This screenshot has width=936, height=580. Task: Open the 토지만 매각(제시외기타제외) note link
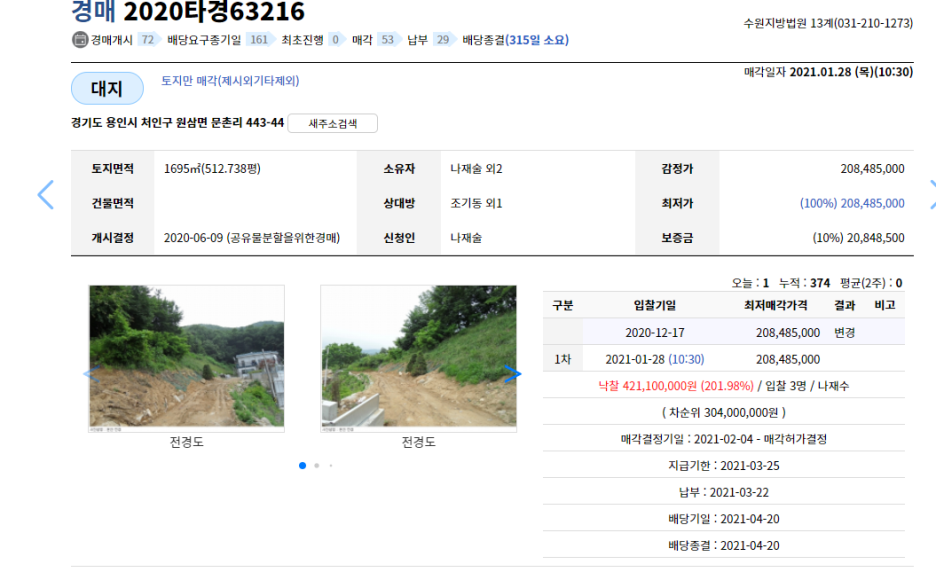point(230,81)
